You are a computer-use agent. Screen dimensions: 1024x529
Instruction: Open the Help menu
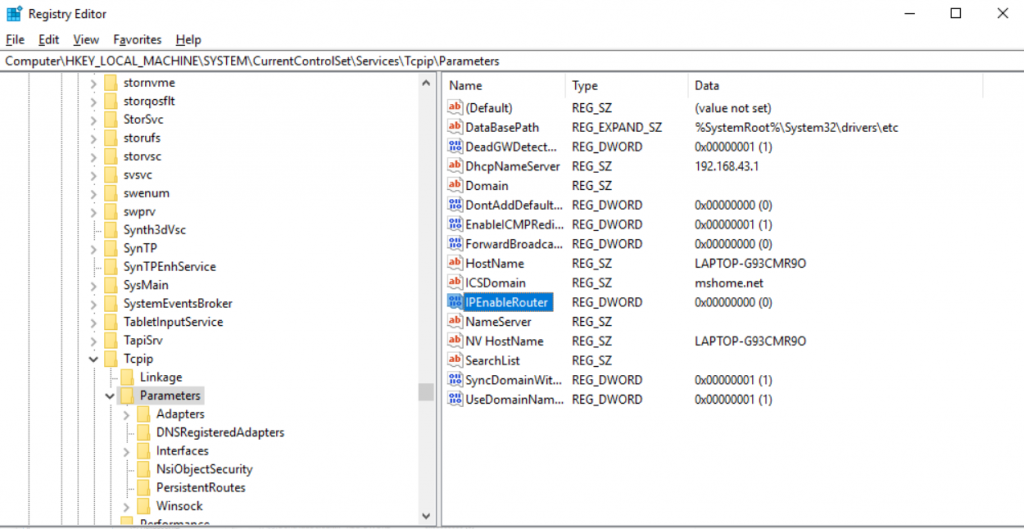click(x=188, y=40)
